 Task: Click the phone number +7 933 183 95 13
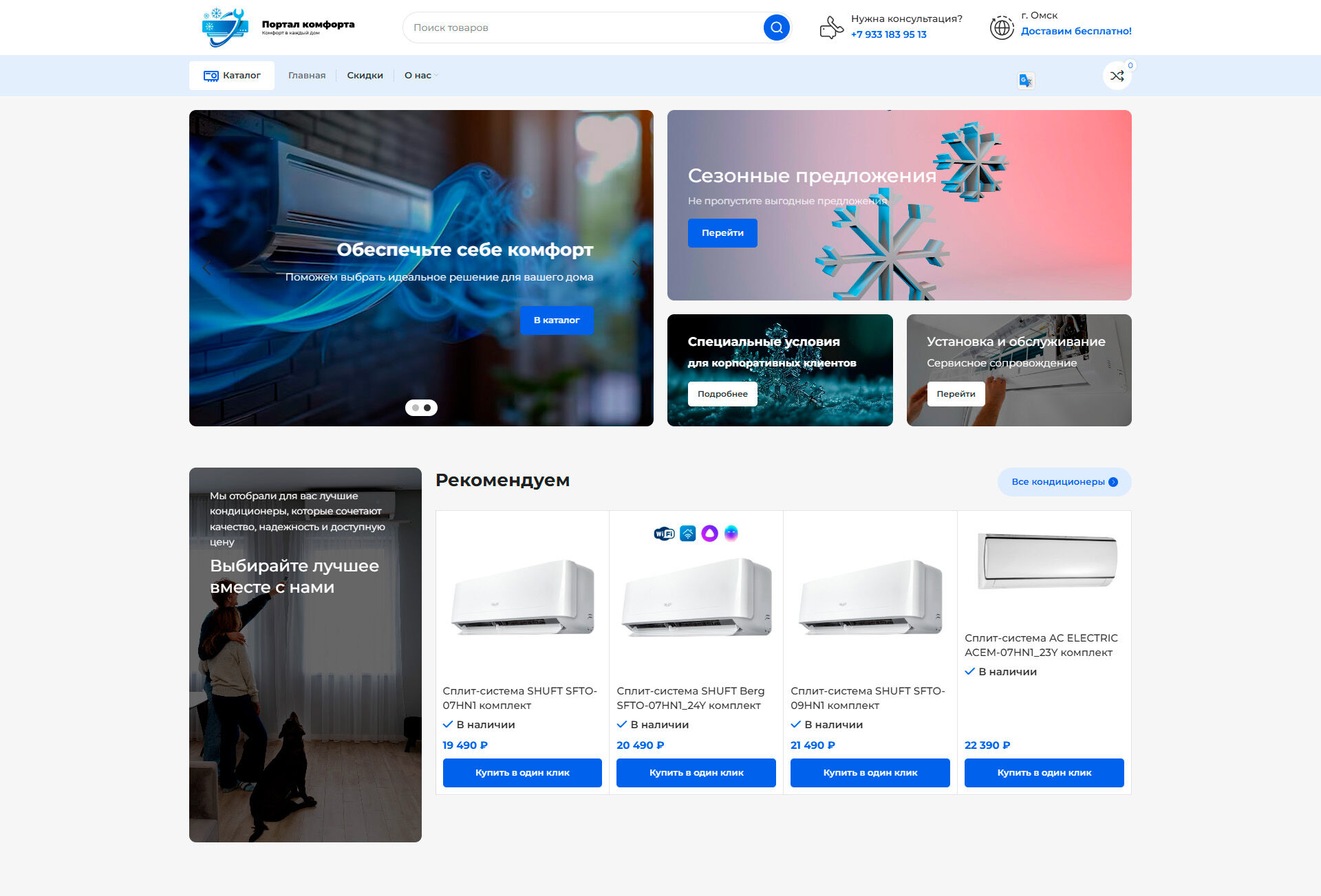point(888,34)
